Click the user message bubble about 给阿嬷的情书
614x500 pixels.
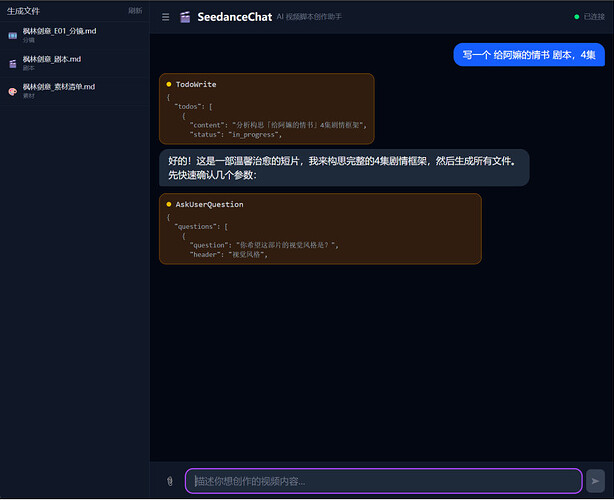pyautogui.click(x=529, y=55)
